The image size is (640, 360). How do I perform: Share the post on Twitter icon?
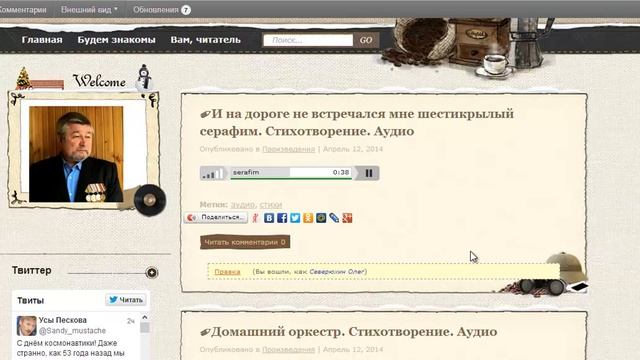(x=295, y=218)
